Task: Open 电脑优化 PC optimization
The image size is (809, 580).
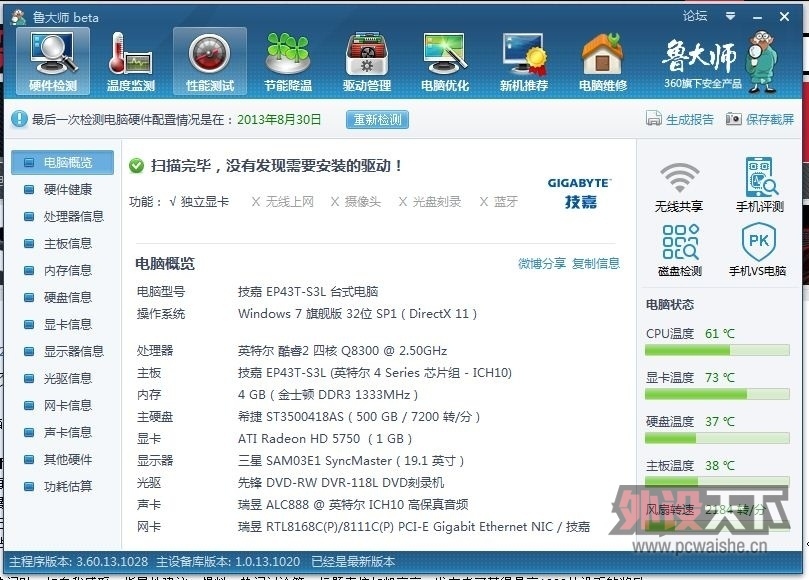Action: [x=445, y=61]
